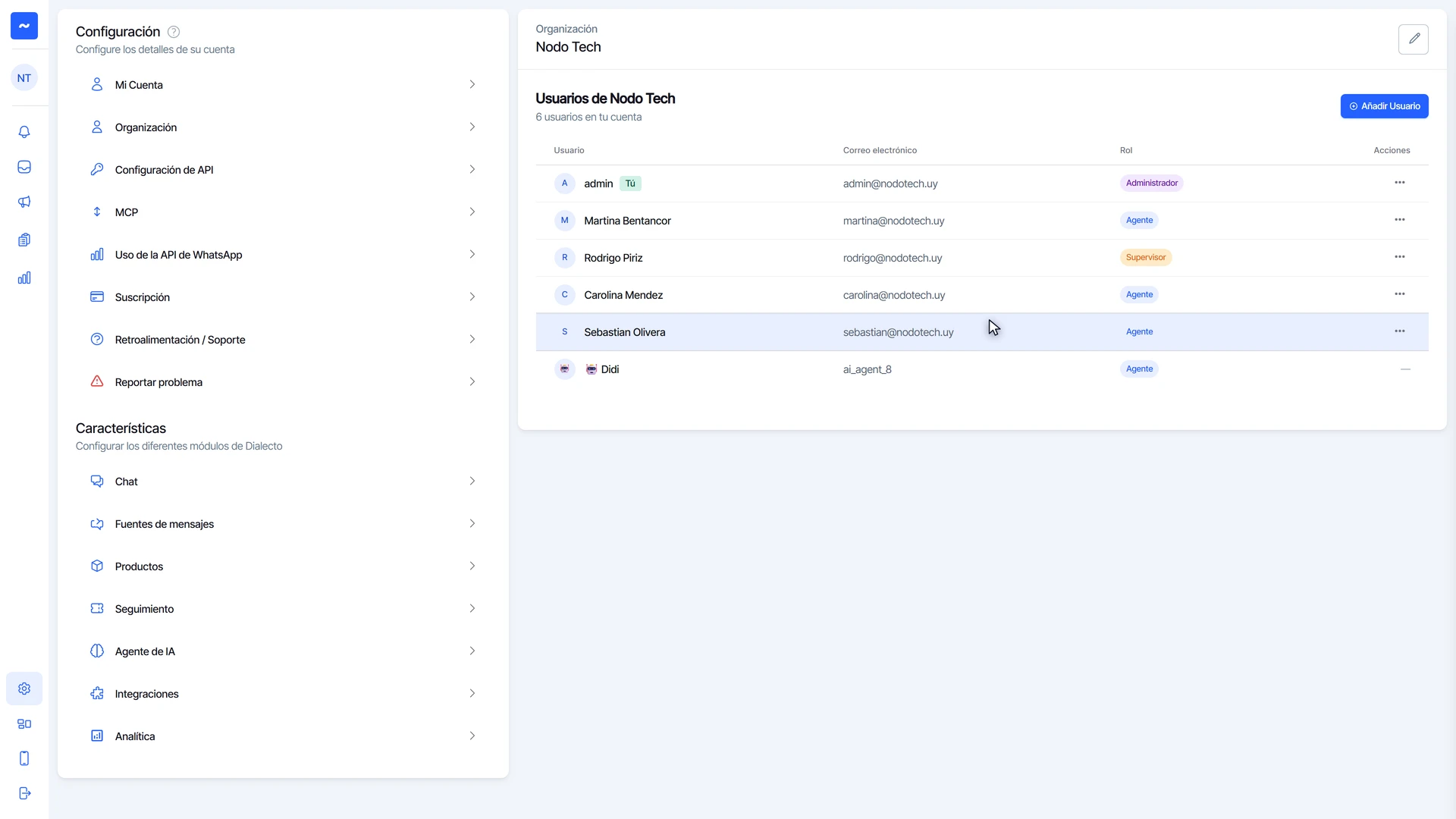Open Chat features item
This screenshot has height=819, width=1456.
pos(283,482)
